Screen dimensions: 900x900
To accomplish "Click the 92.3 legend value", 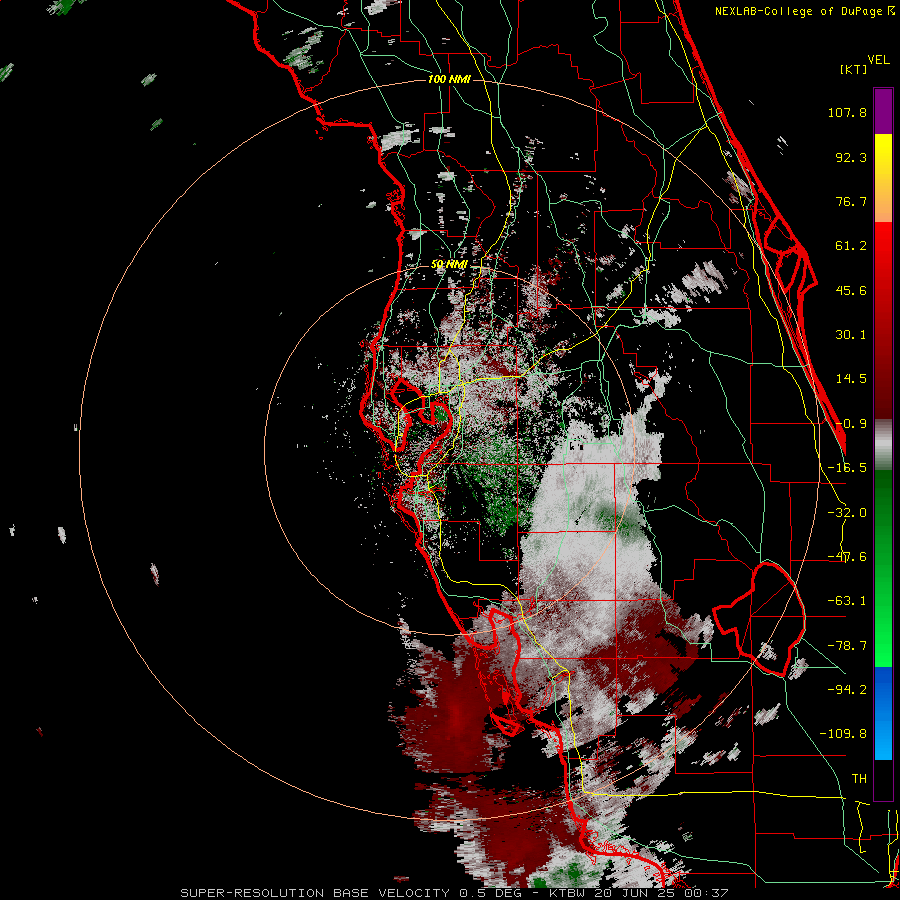I will point(851,157).
